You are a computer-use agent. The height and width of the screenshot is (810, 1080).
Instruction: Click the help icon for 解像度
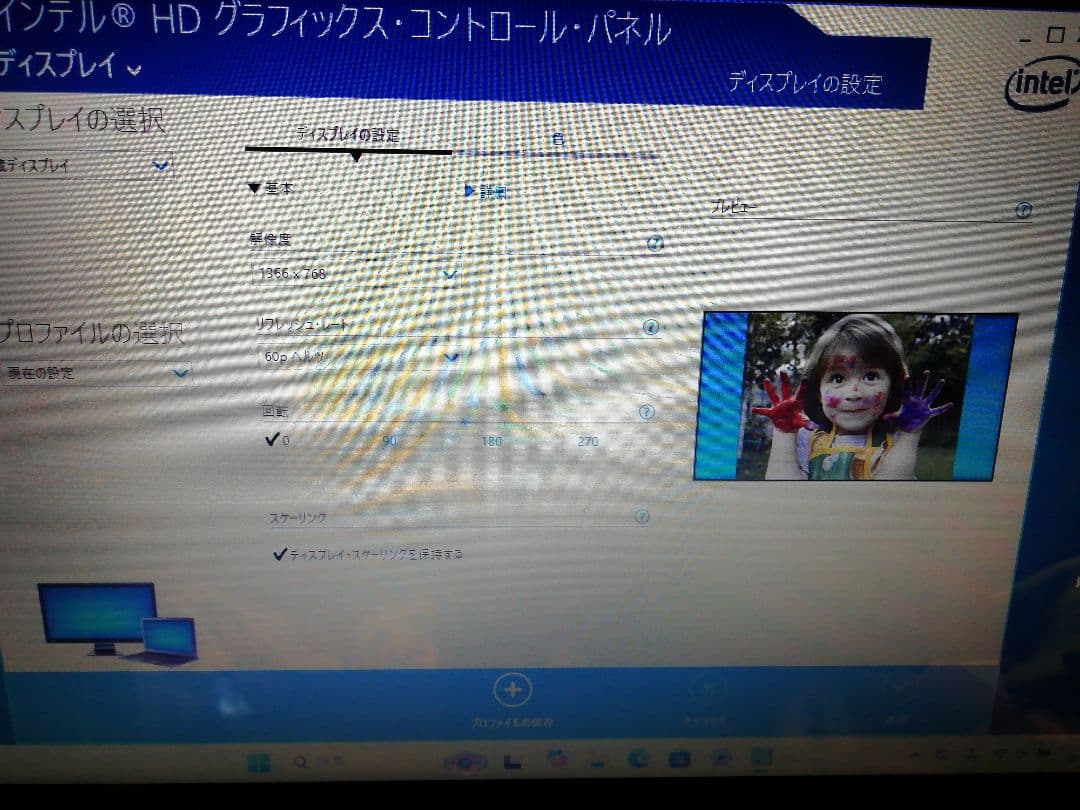click(x=654, y=242)
